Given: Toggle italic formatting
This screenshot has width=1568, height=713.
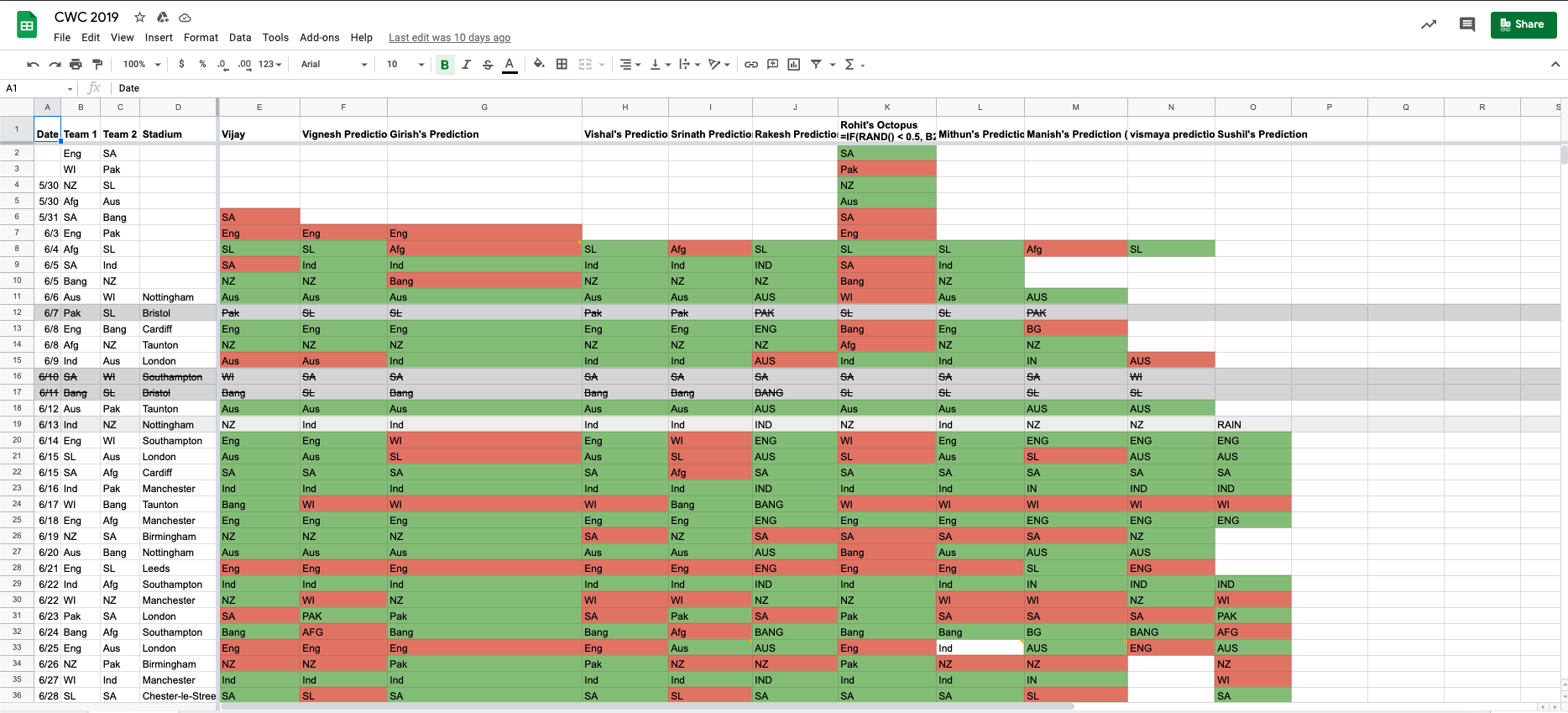Looking at the screenshot, I should pyautogui.click(x=467, y=65).
